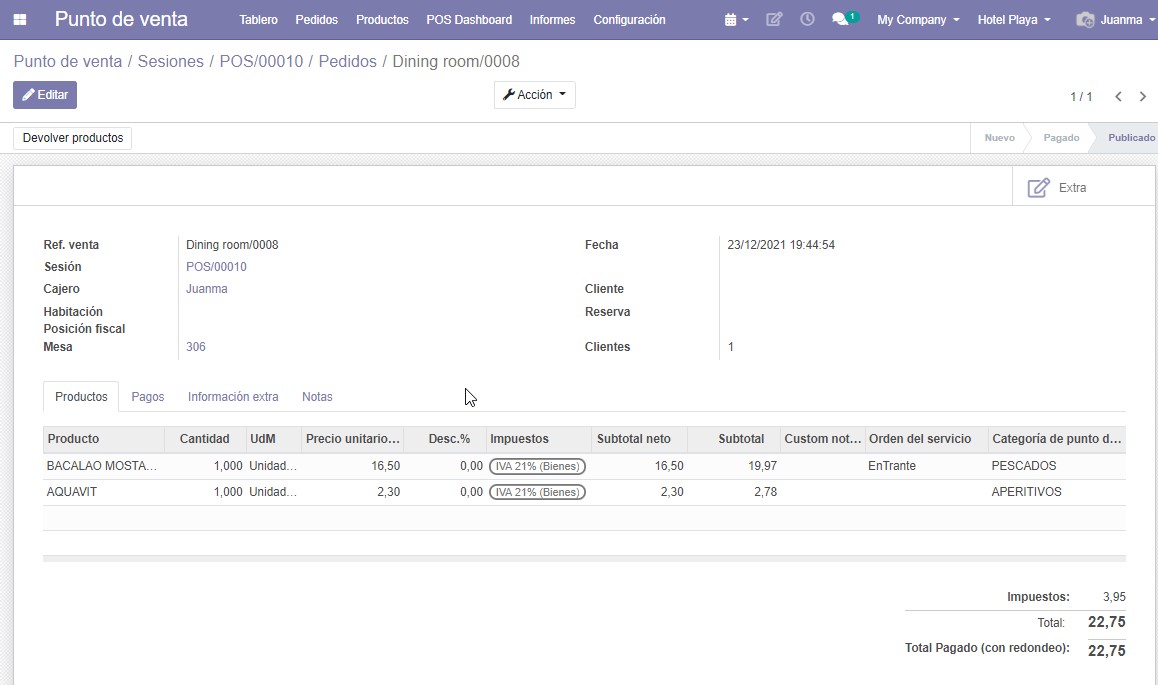1158x685 pixels.
Task: Click Juanma user avatar icon
Action: coord(1085,20)
